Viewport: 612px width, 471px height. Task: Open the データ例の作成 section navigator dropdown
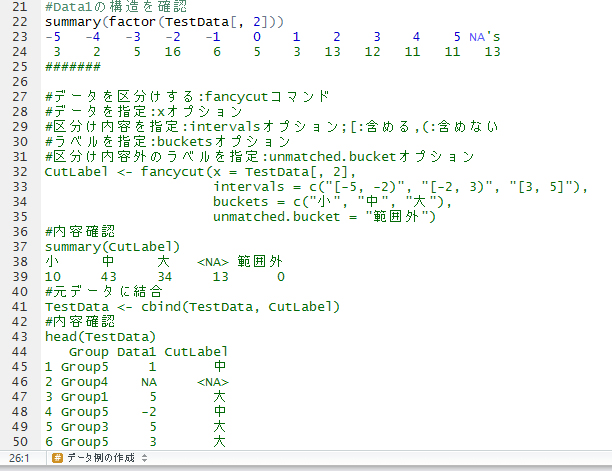click(100, 458)
